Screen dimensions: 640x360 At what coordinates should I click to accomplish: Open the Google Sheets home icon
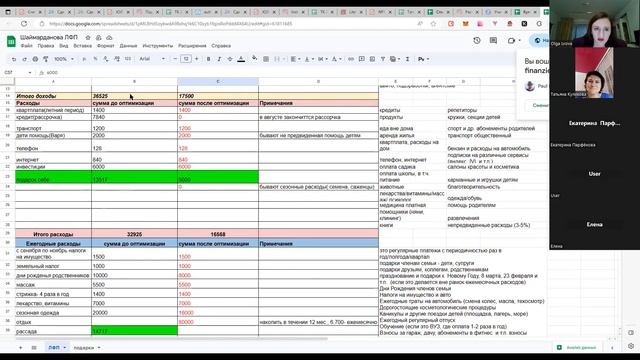[11, 41]
